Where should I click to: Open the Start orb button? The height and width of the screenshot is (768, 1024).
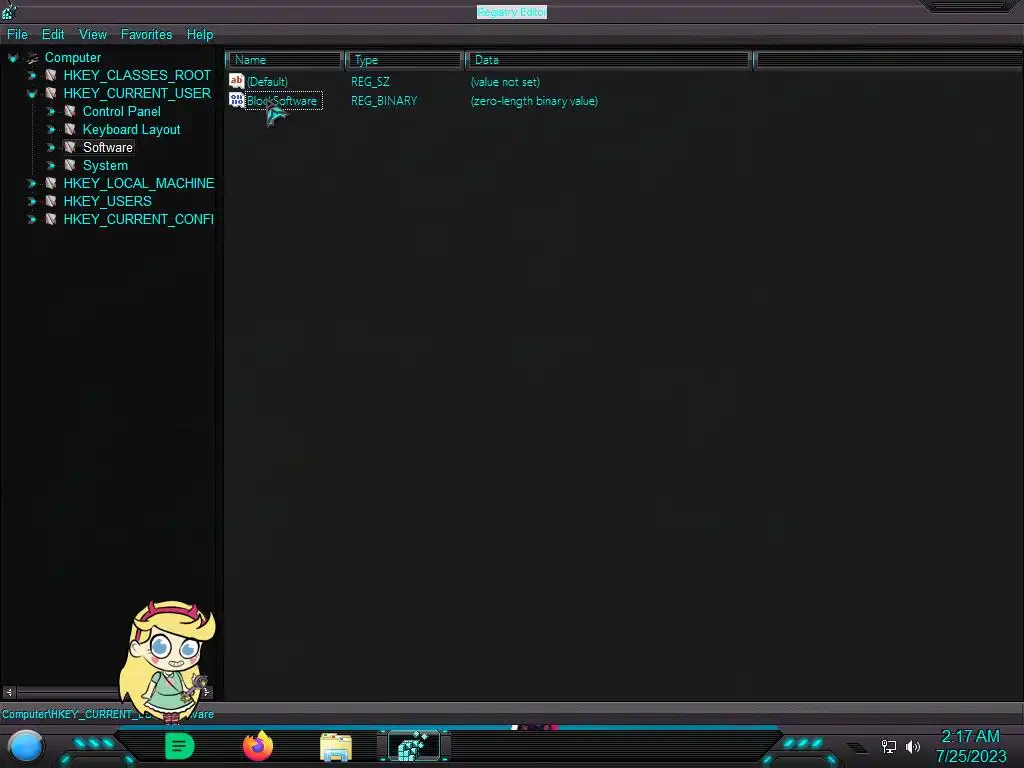pos(25,746)
